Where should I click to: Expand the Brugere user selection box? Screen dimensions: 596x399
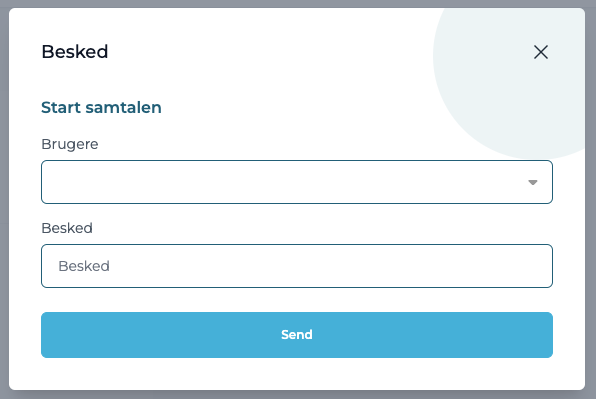tap(297, 182)
